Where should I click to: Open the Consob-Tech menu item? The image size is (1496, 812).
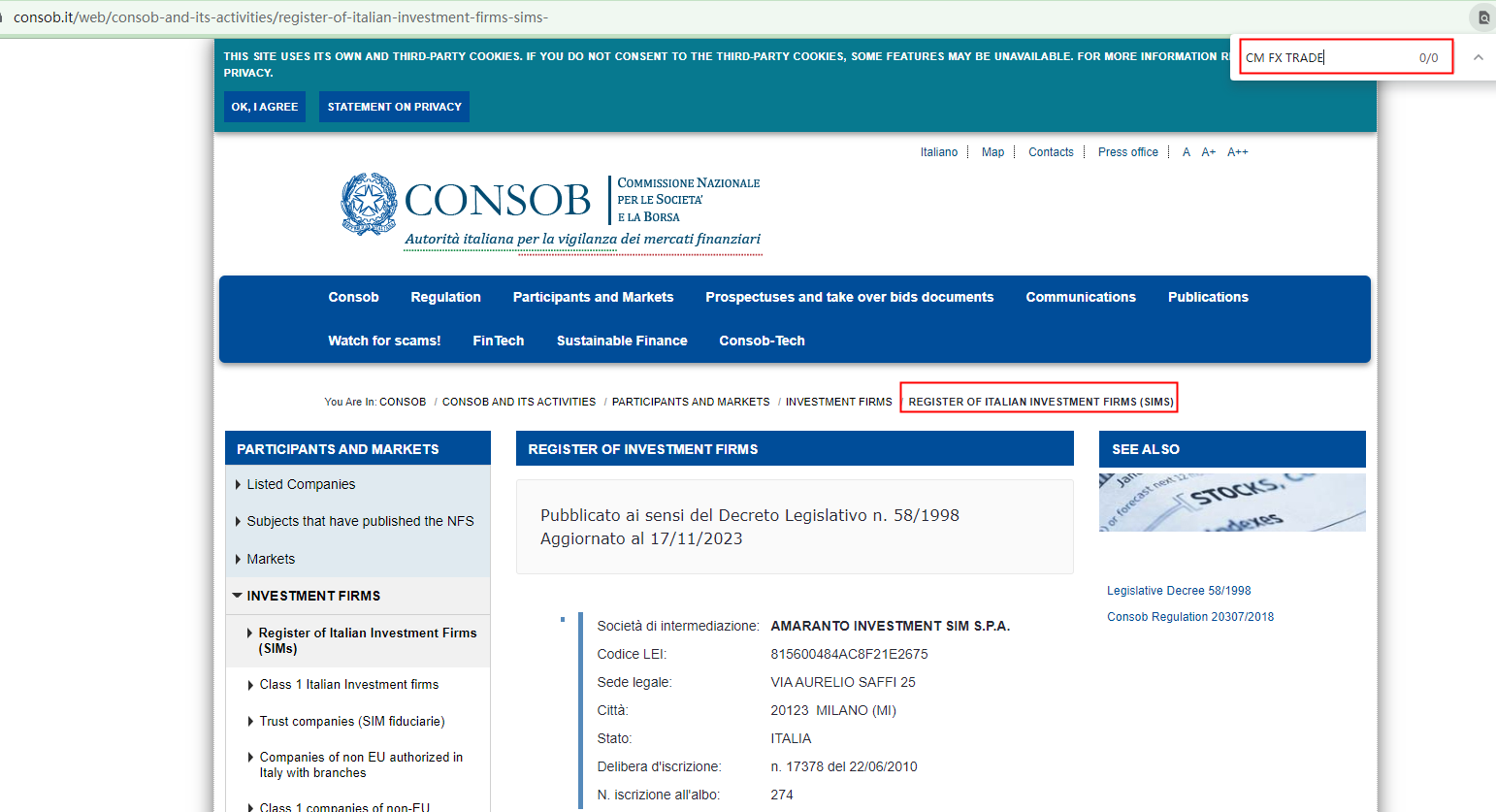click(x=762, y=341)
